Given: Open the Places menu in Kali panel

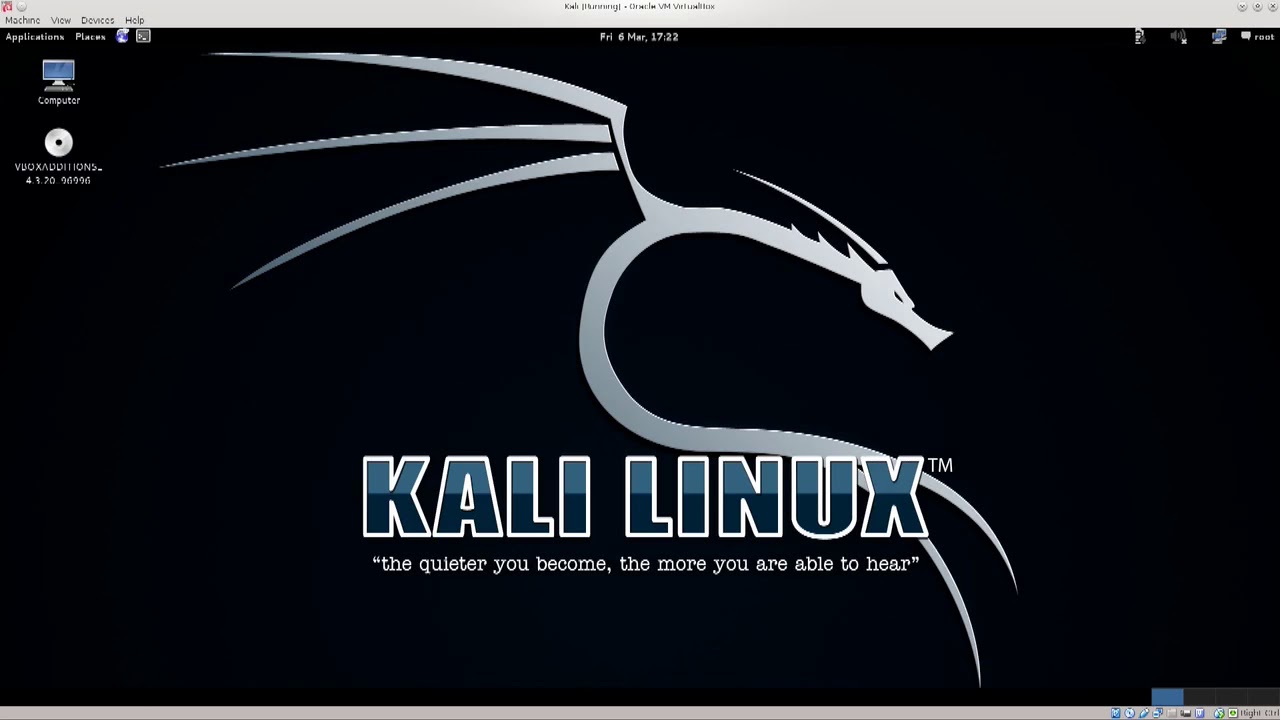Looking at the screenshot, I should pyautogui.click(x=90, y=37).
